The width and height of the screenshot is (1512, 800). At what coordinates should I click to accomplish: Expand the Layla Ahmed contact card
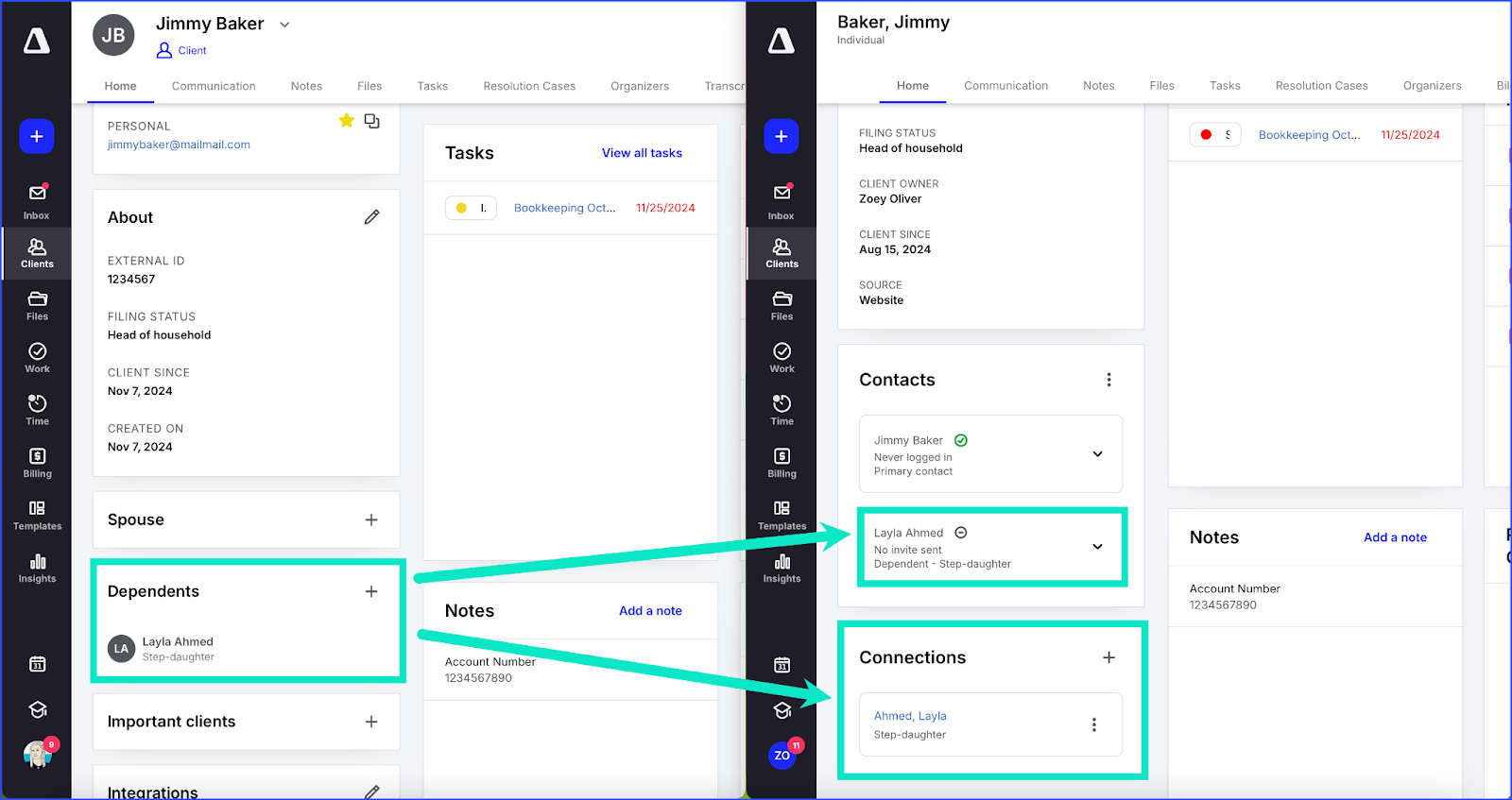click(x=1097, y=547)
